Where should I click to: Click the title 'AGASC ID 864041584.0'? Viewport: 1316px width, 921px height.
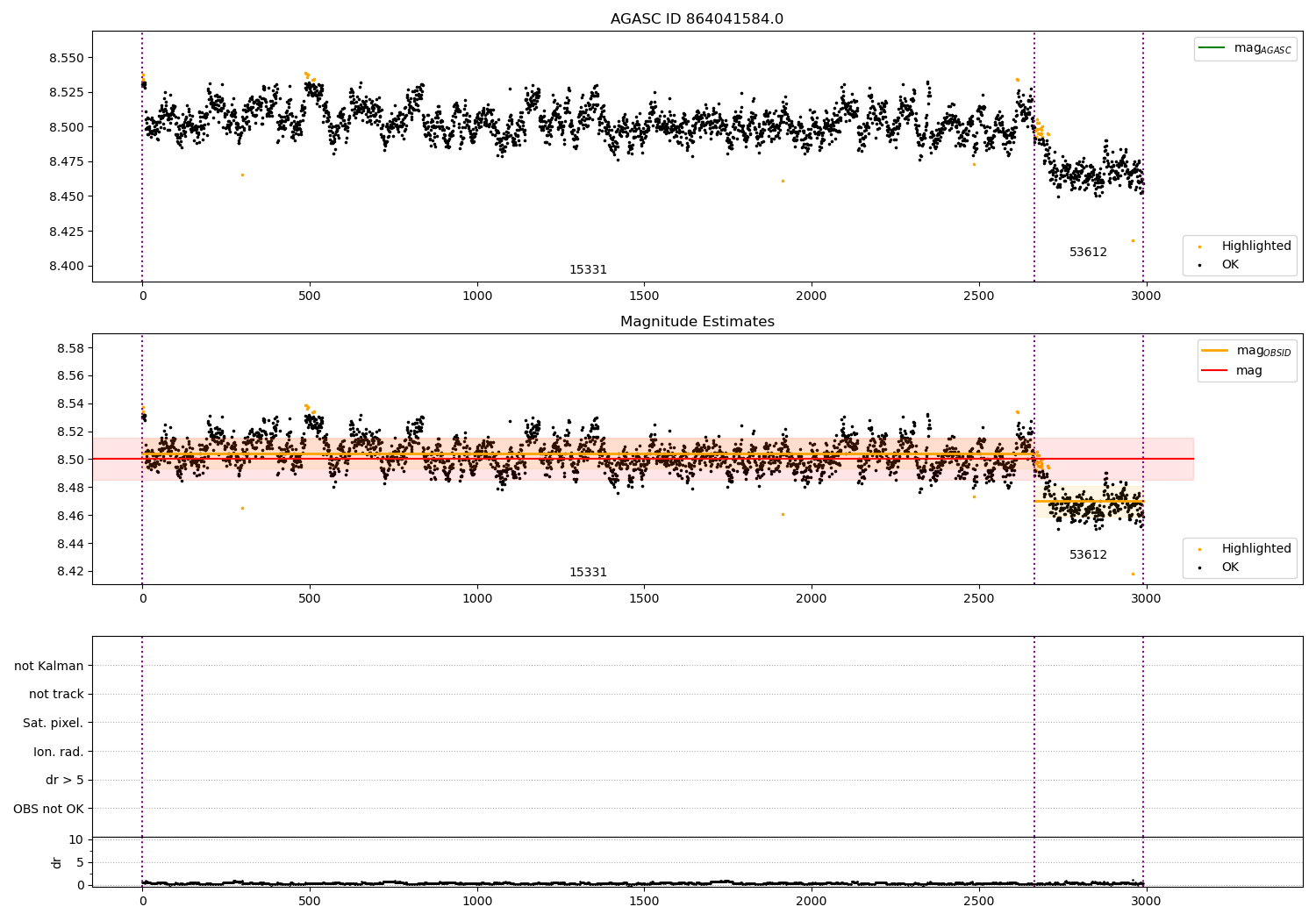click(697, 19)
